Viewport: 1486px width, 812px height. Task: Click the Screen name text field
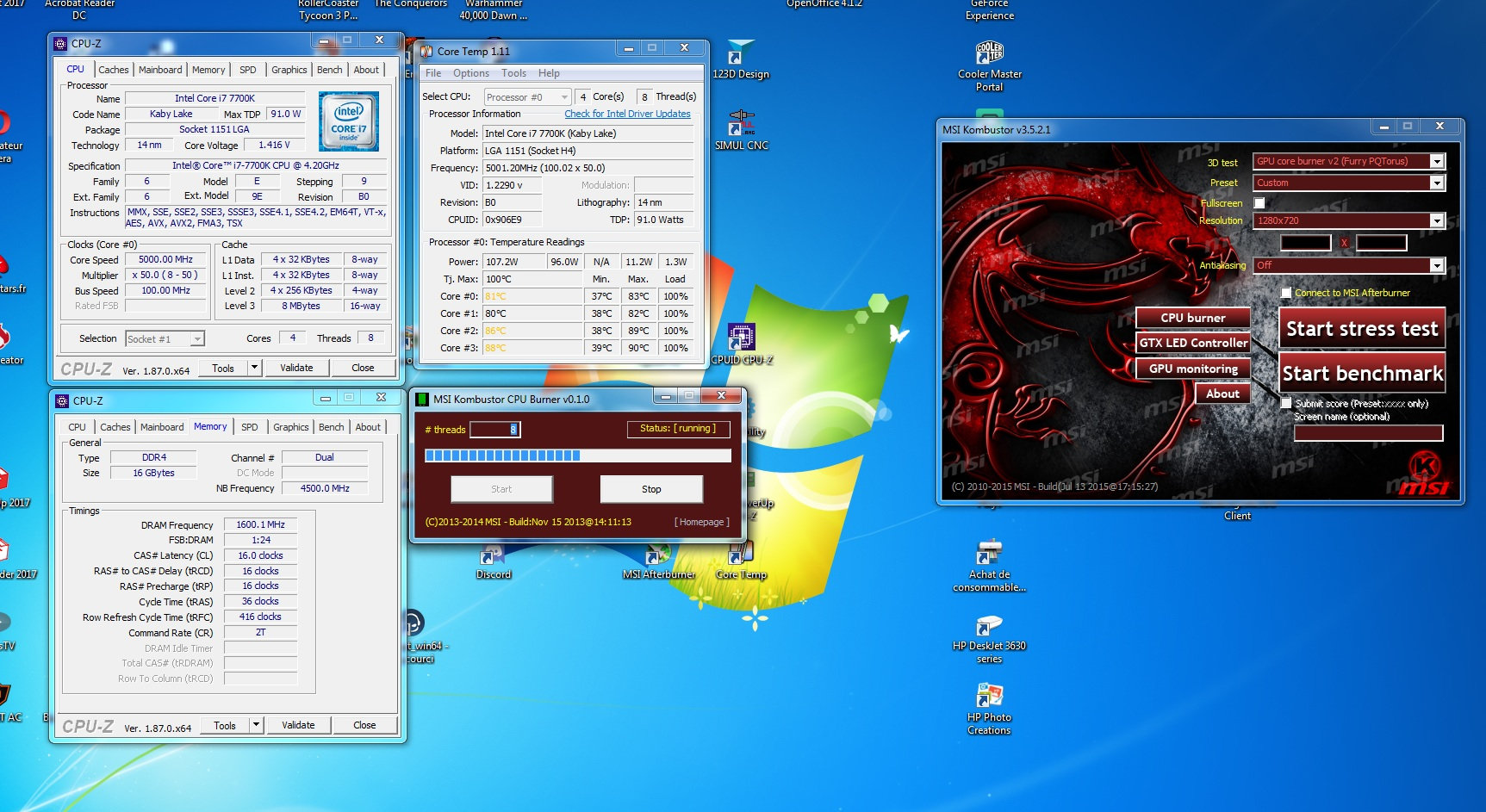click(1368, 433)
